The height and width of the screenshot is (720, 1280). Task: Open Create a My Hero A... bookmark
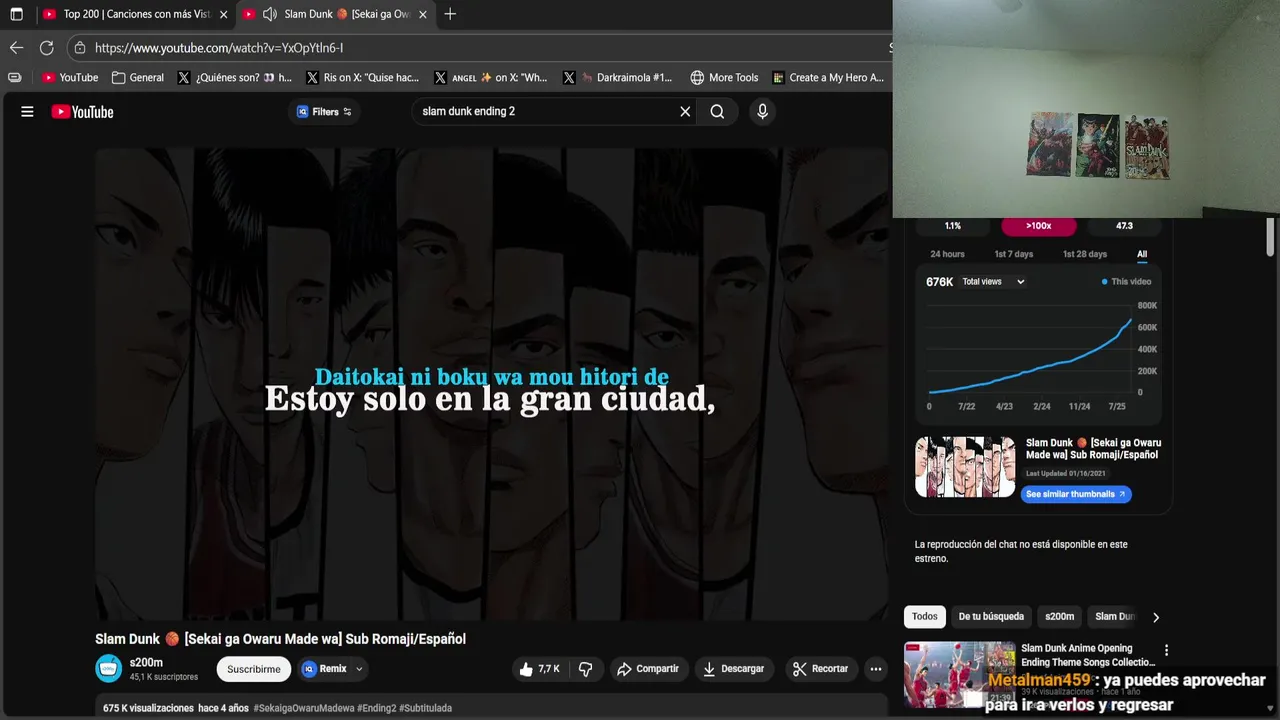[x=828, y=77]
